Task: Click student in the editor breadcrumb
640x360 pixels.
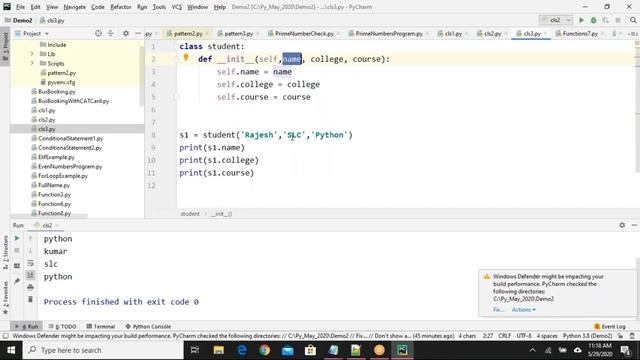Action: [190, 213]
